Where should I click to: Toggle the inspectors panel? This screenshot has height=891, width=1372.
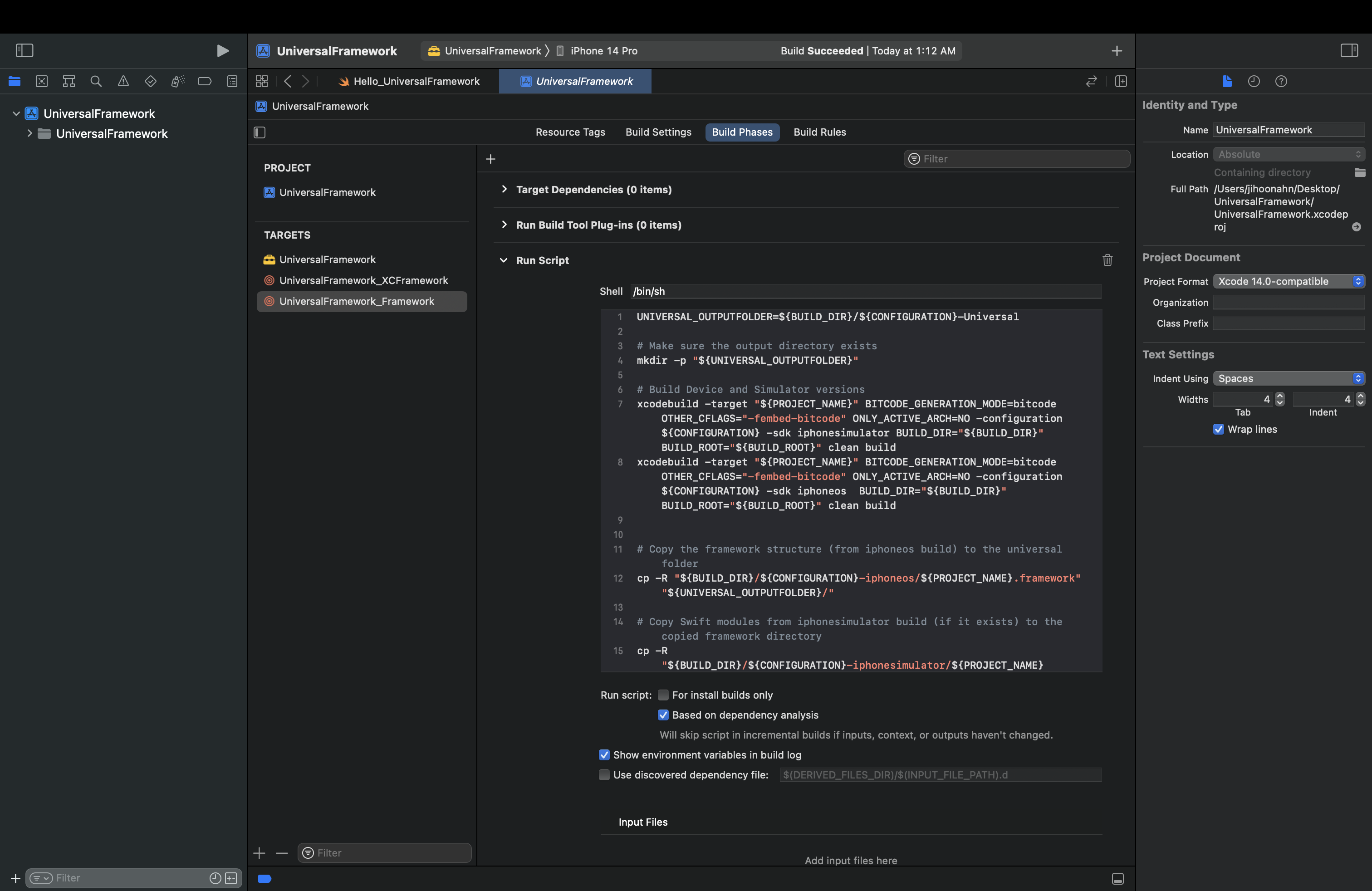click(x=1349, y=51)
